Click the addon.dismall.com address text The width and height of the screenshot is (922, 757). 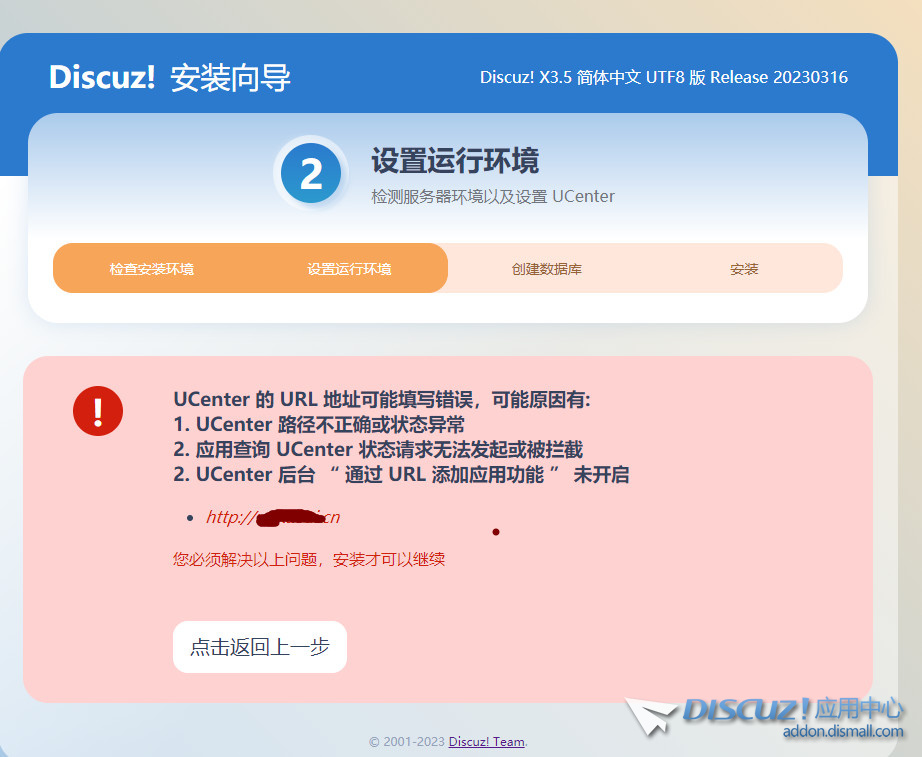(x=843, y=732)
